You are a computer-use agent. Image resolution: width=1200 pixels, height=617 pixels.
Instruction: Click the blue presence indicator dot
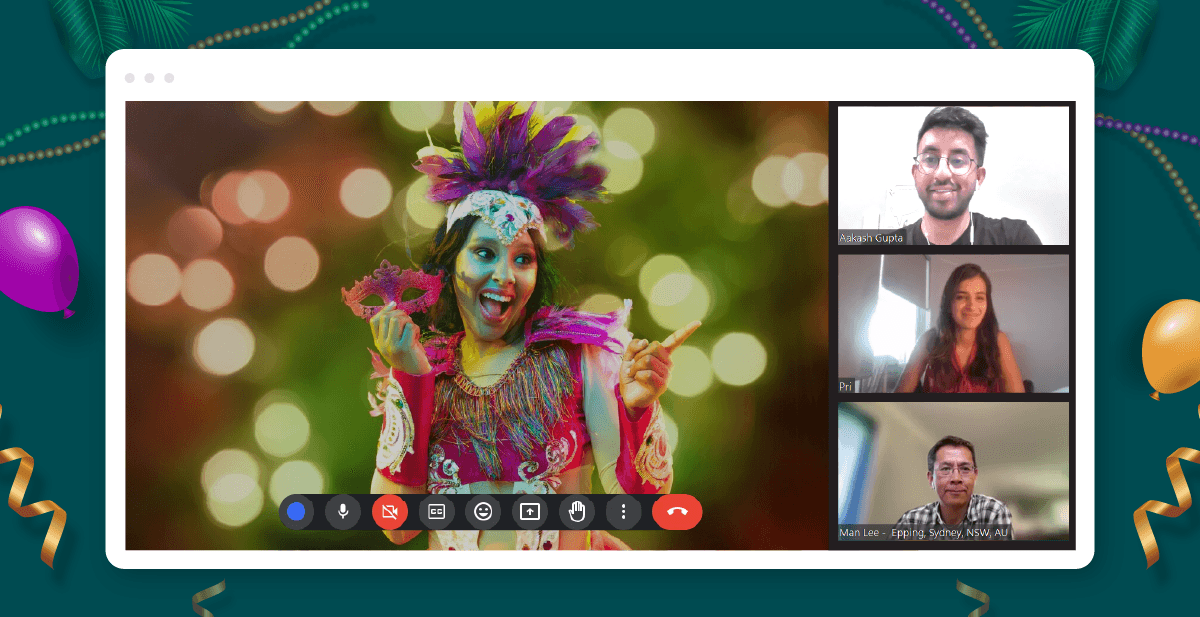click(x=295, y=512)
